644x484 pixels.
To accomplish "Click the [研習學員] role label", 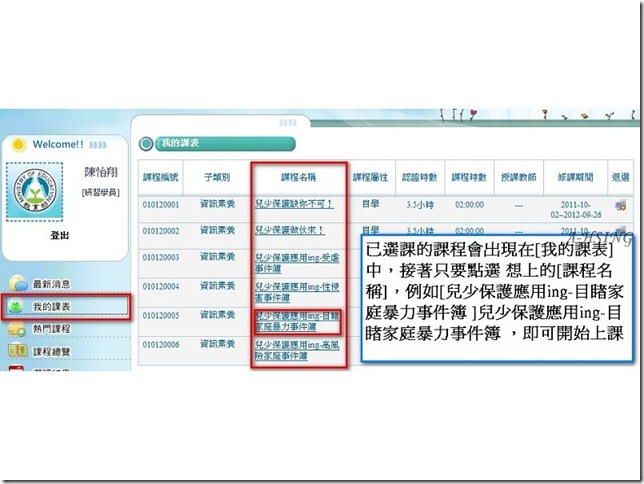I will click(101, 192).
